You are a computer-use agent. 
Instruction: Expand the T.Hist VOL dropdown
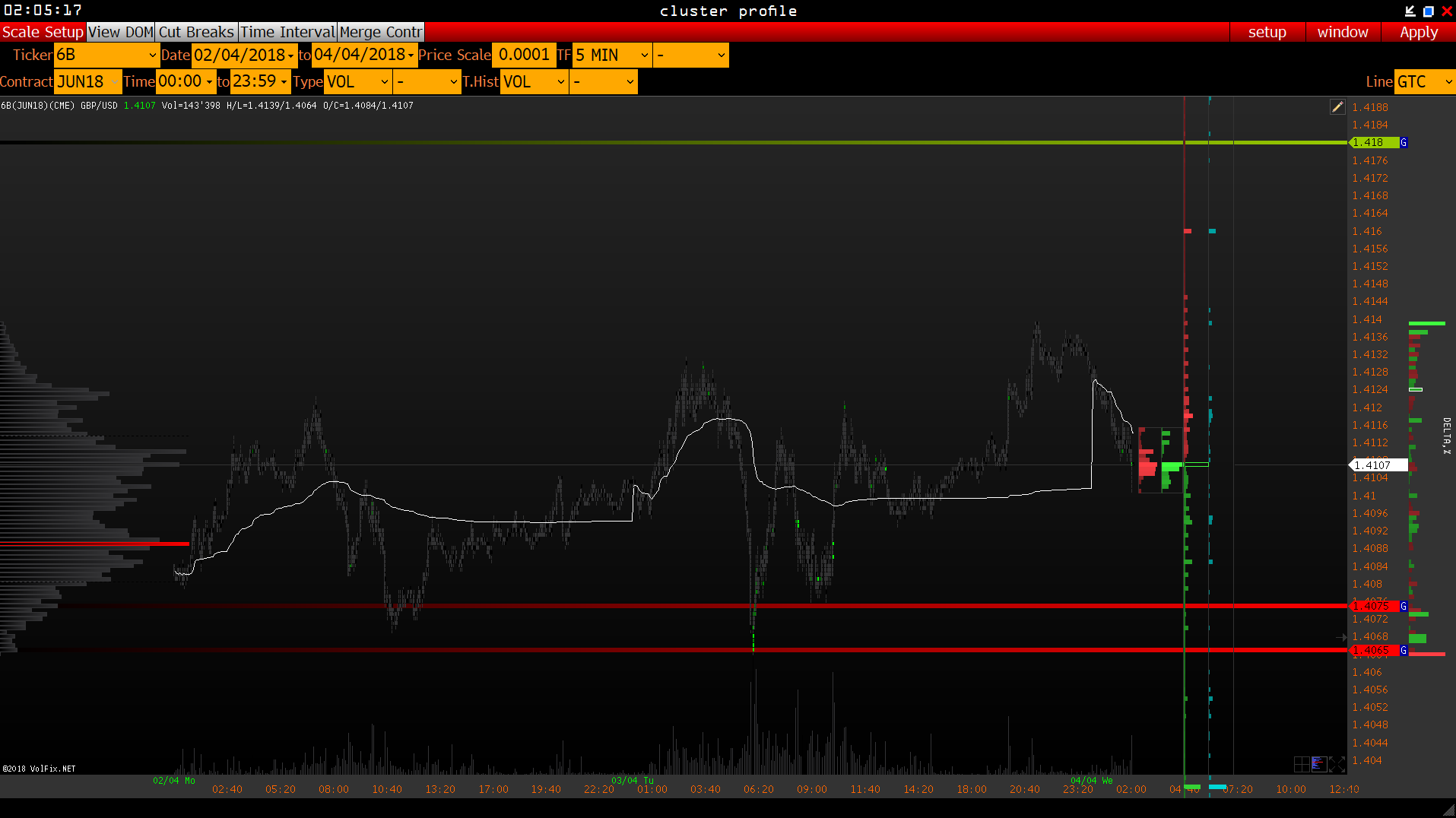pos(535,81)
